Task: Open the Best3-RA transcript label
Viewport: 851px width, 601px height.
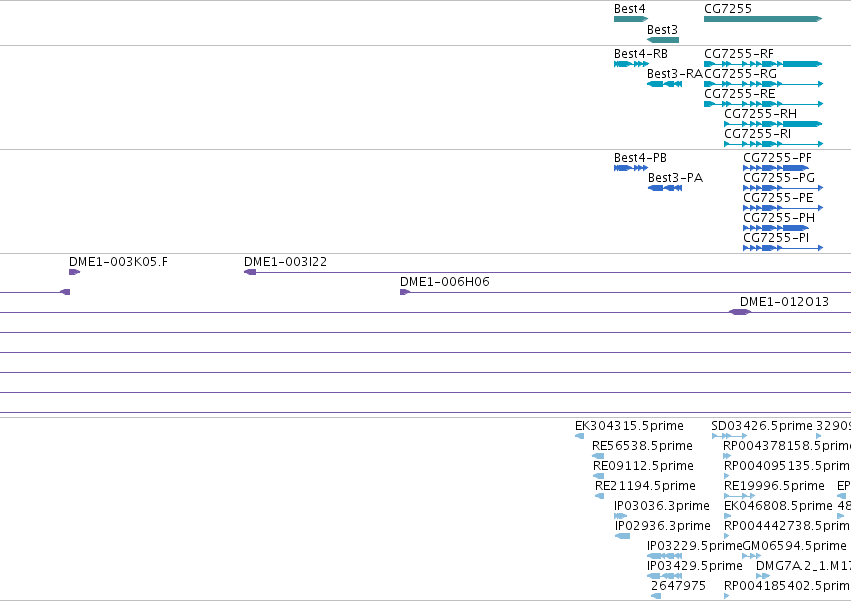Action: [x=675, y=73]
